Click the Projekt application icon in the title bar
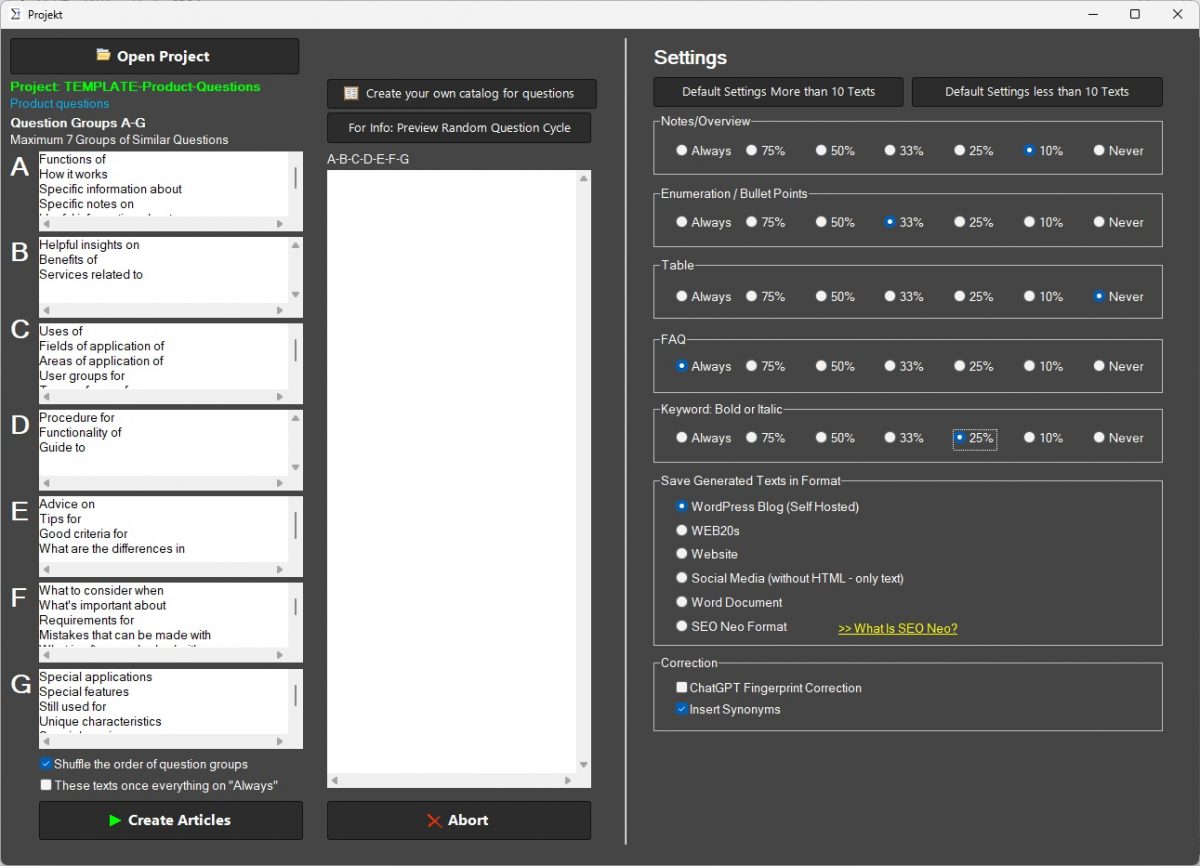Viewport: 1200px width, 866px height. pos(14,14)
